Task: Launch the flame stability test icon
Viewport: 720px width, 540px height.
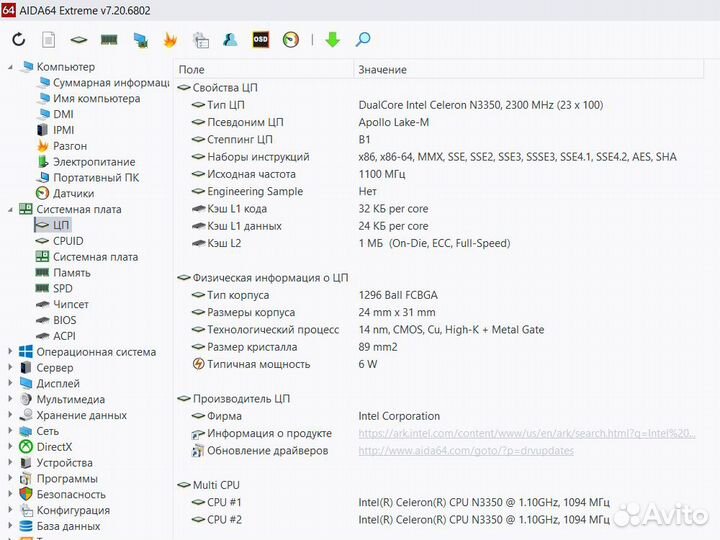Action: [x=170, y=40]
